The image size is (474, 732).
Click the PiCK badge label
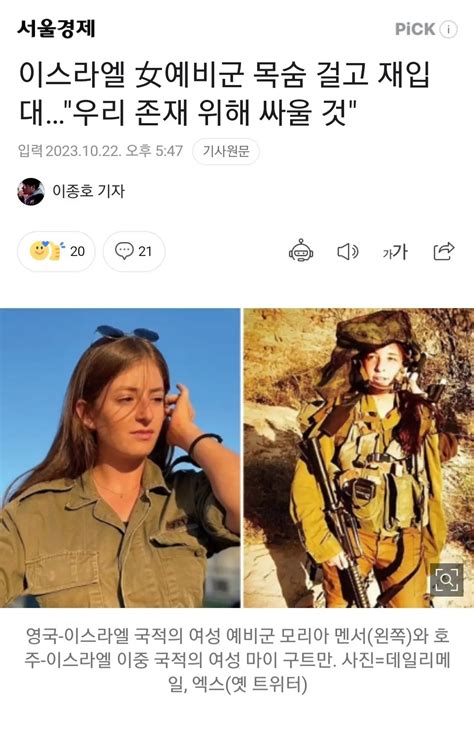[415, 29]
